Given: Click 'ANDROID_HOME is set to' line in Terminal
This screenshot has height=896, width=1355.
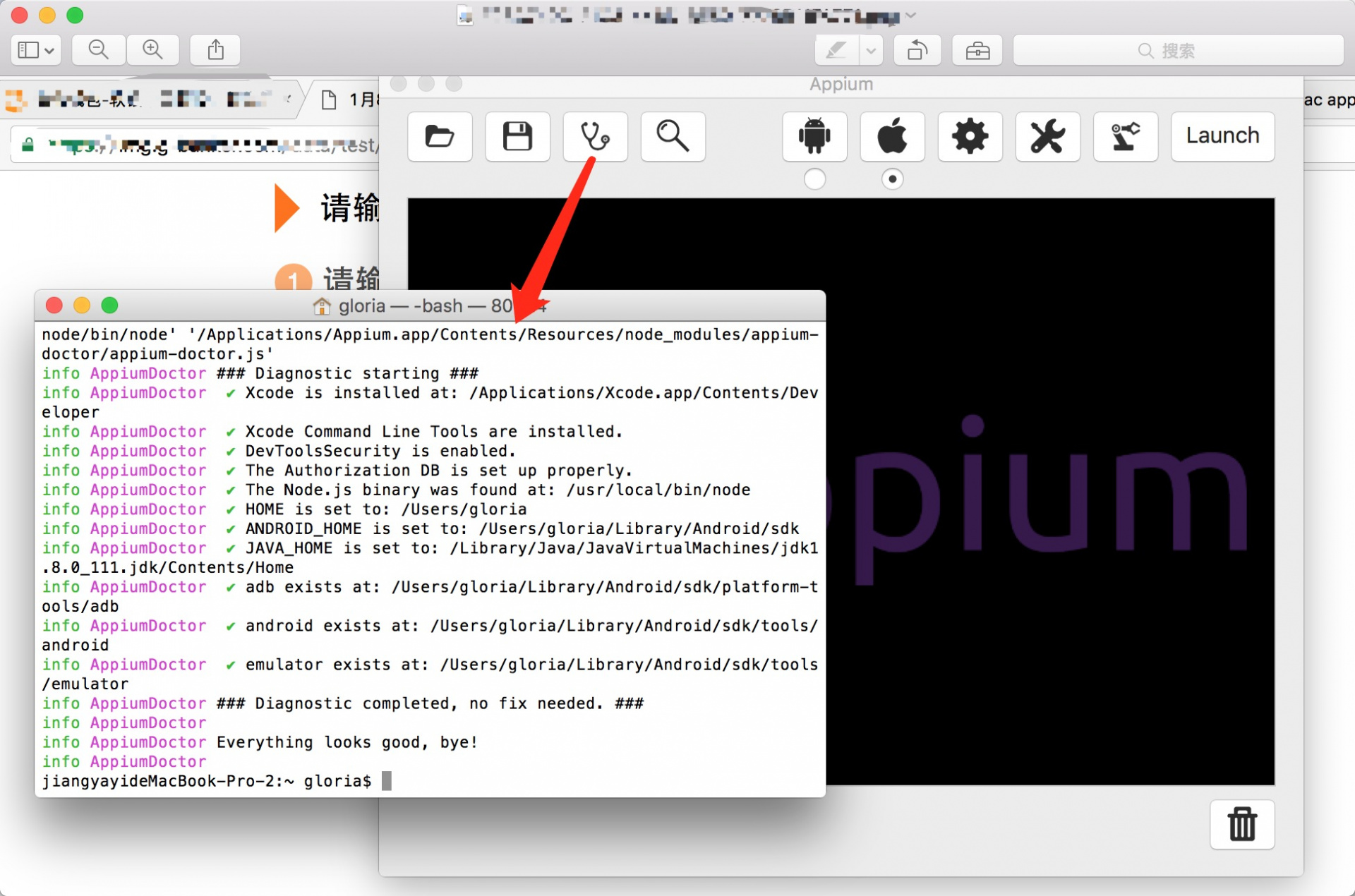Looking at the screenshot, I should coord(522,528).
